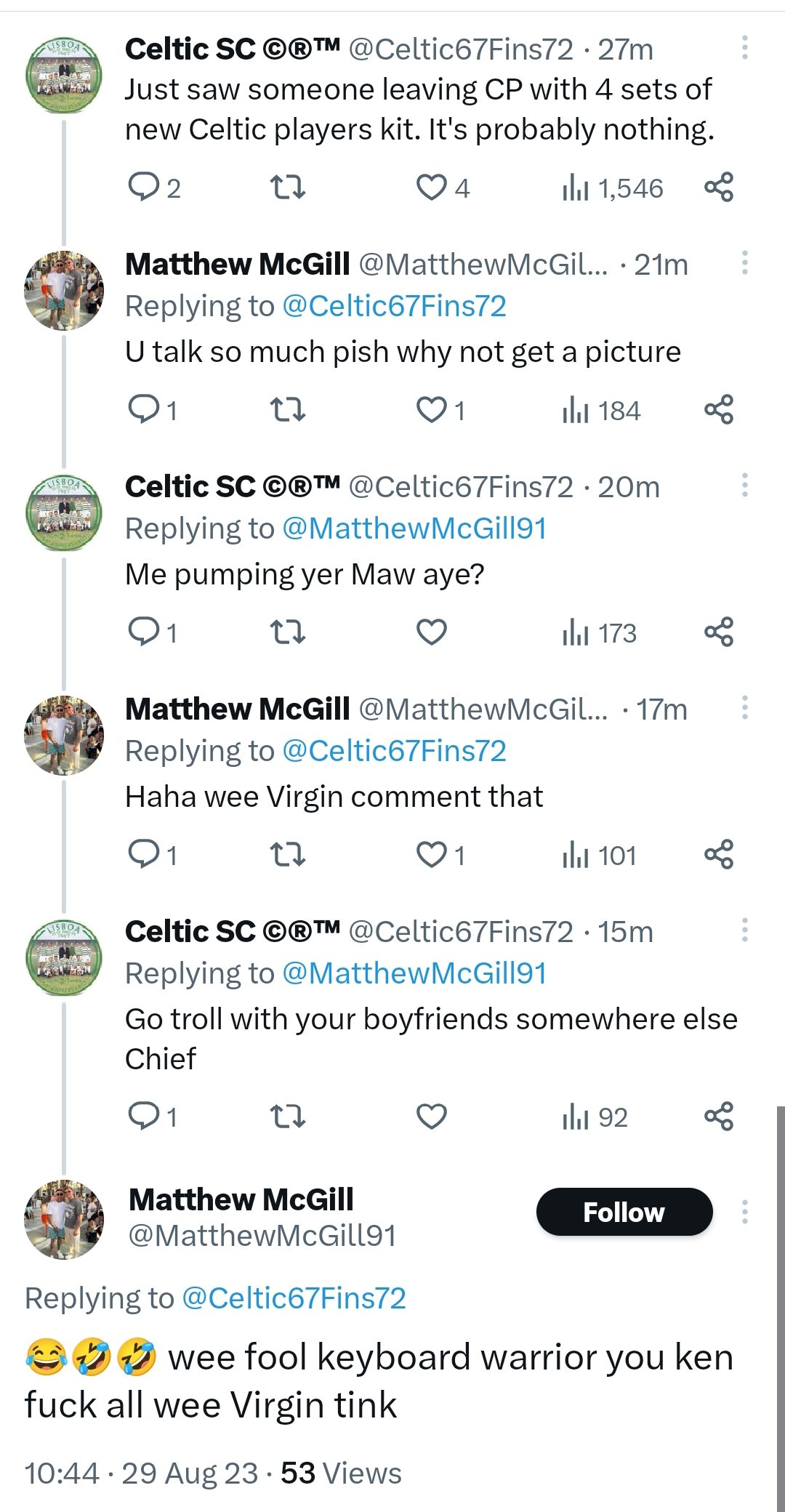Reply to the first Celtic SC tweet
The width and height of the screenshot is (785, 1512).
[x=144, y=188]
